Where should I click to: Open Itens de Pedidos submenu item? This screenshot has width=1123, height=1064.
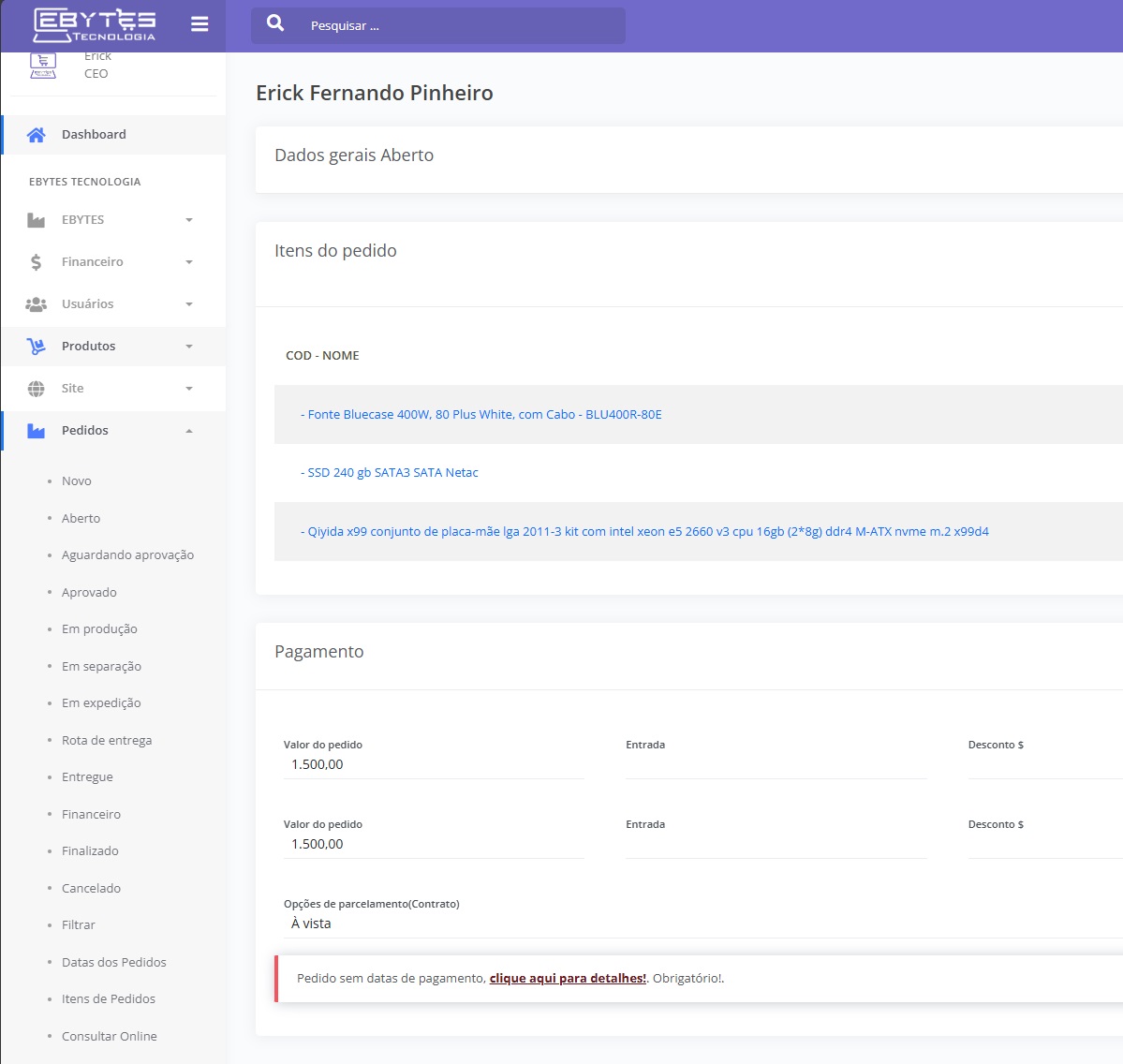(108, 998)
